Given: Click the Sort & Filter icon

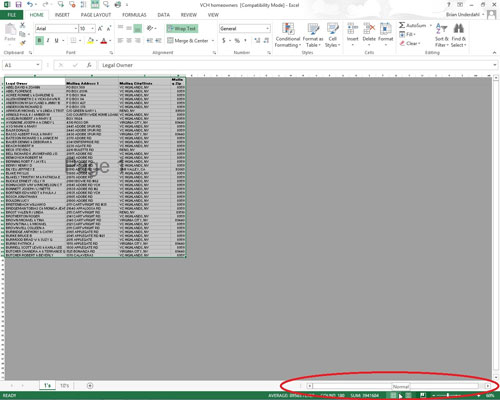Looking at the screenshot, I should (x=442, y=28).
